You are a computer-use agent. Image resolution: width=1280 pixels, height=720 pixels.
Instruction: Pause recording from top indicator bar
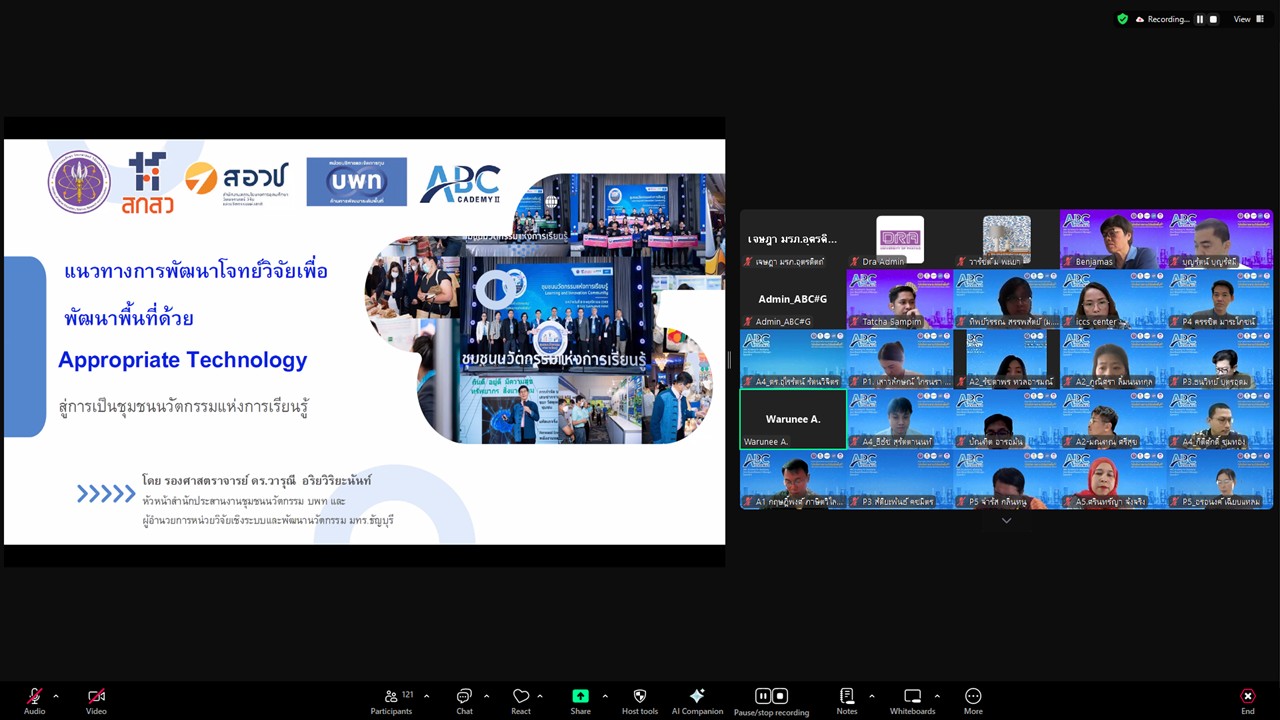click(1200, 19)
